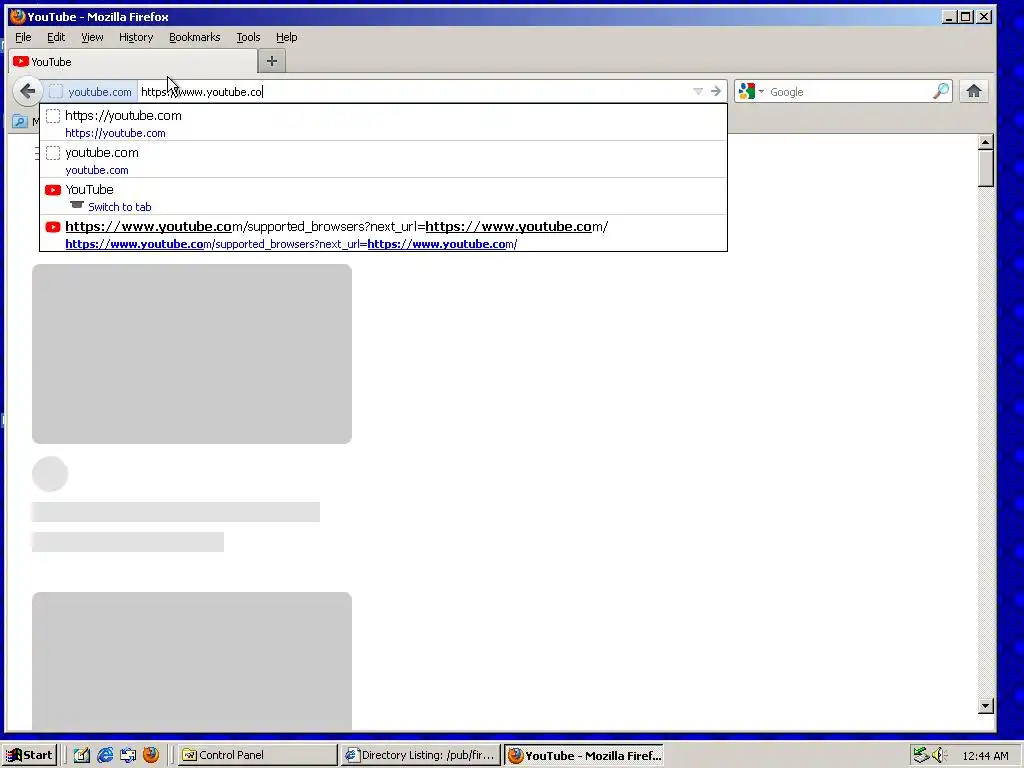
Task: Click the Google search field
Action: coord(848,92)
